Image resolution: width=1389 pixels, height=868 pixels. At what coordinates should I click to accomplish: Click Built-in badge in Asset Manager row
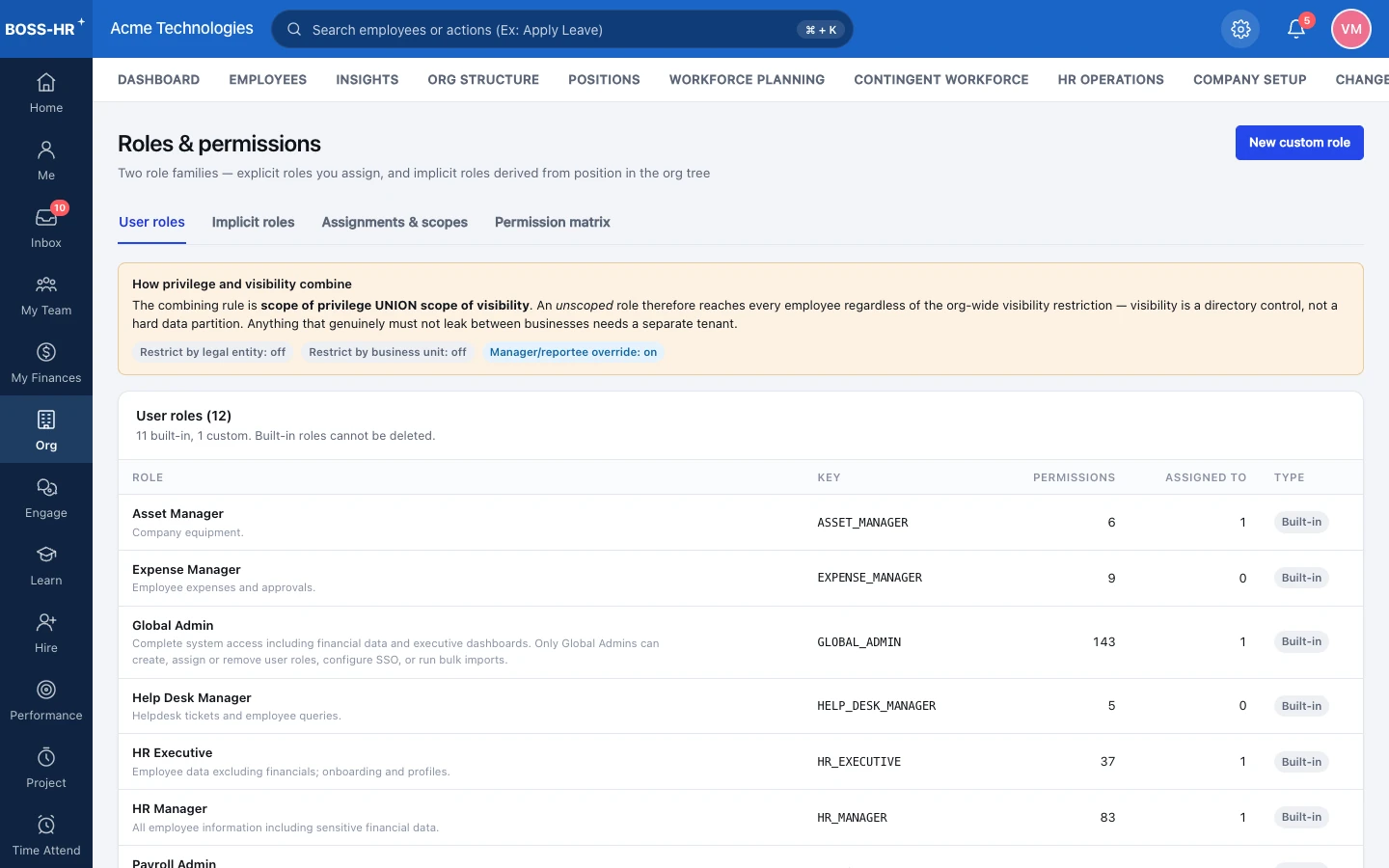[x=1301, y=522]
